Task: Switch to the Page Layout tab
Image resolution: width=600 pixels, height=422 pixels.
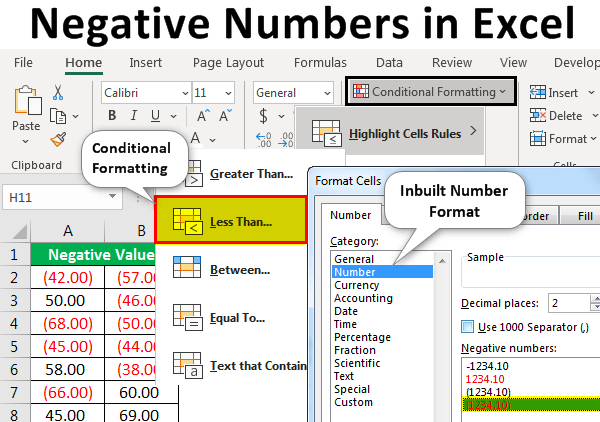Action: coord(228,63)
